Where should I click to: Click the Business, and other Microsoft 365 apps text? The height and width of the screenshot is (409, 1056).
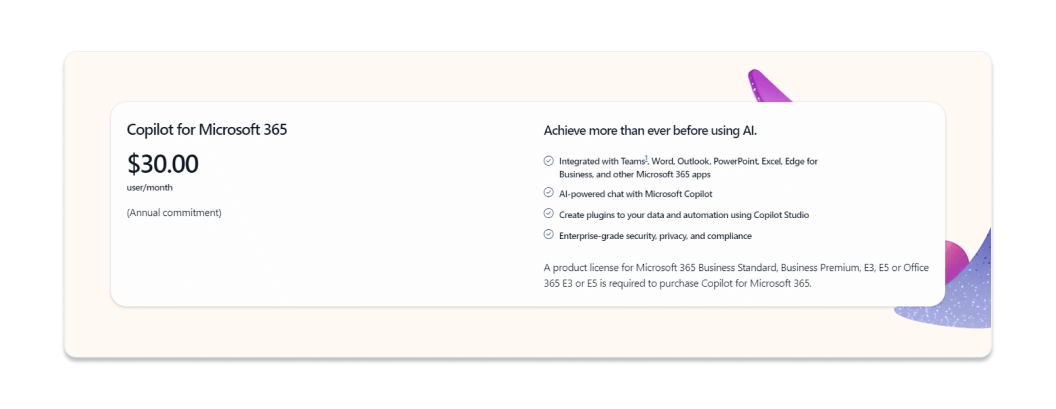point(635,174)
